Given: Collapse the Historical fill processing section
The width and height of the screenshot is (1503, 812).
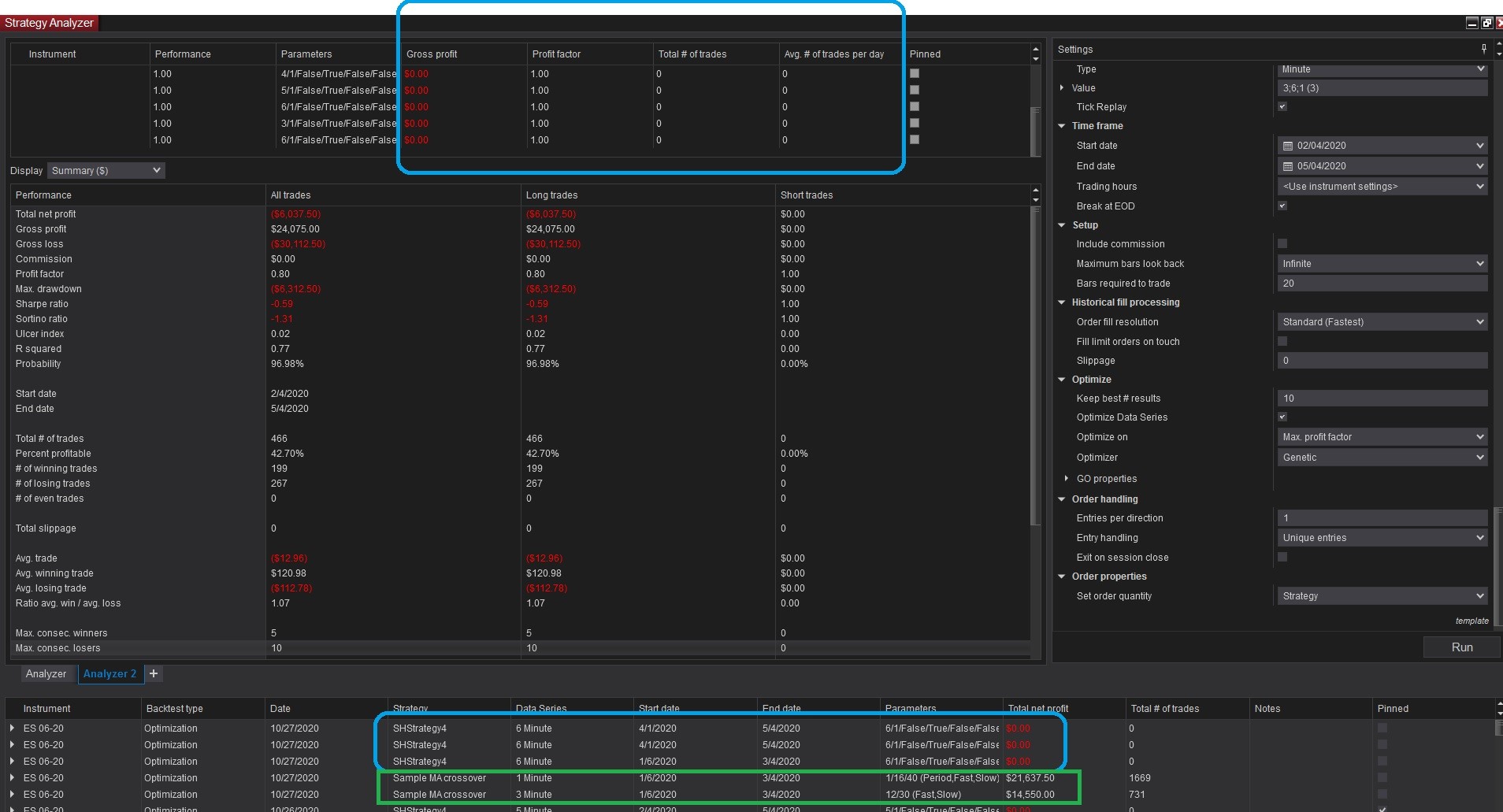Looking at the screenshot, I should click(x=1062, y=302).
